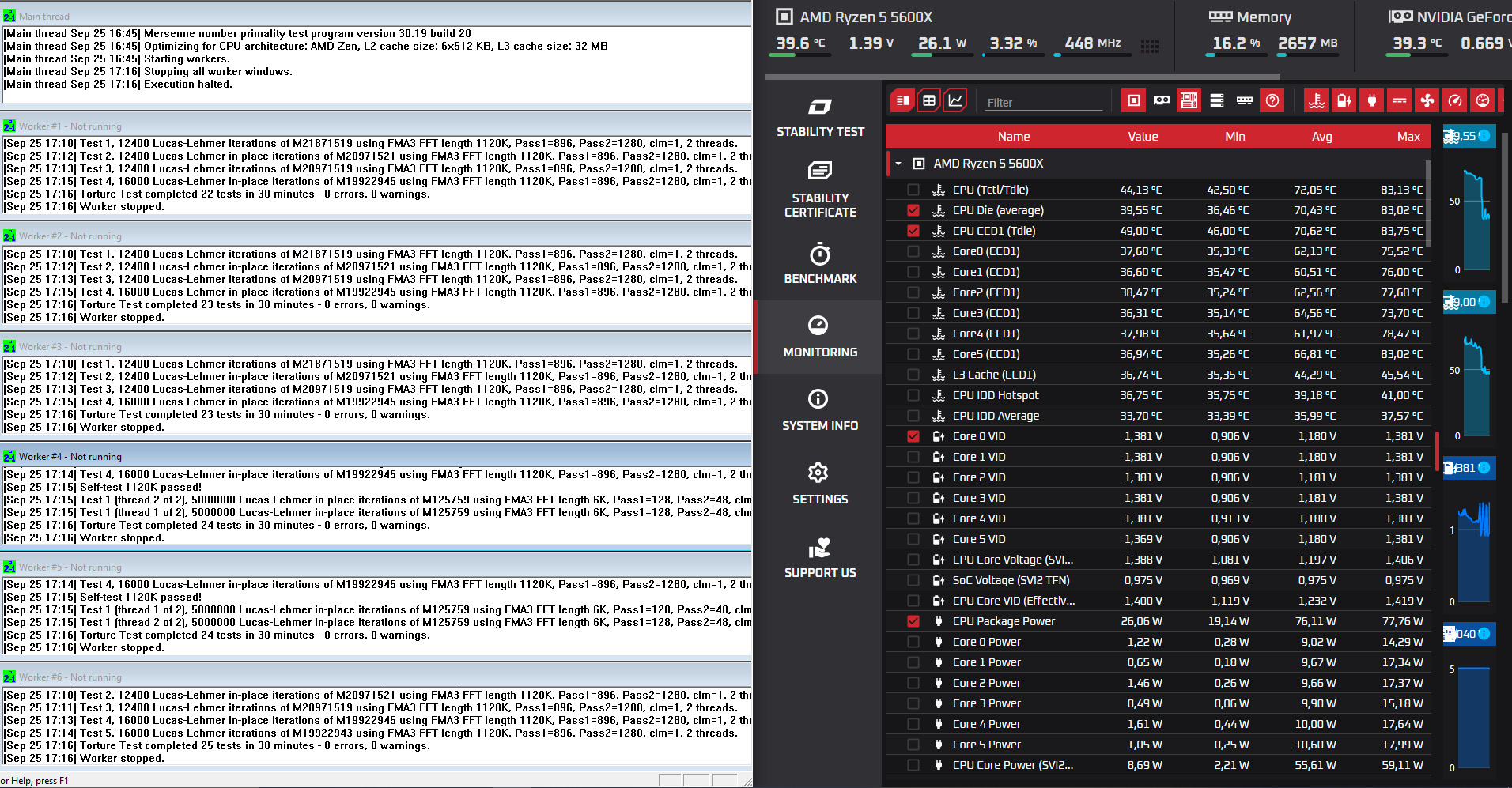The width and height of the screenshot is (1512, 788).
Task: Click the info icon on the 9,55 graph label
Action: coord(1484,136)
